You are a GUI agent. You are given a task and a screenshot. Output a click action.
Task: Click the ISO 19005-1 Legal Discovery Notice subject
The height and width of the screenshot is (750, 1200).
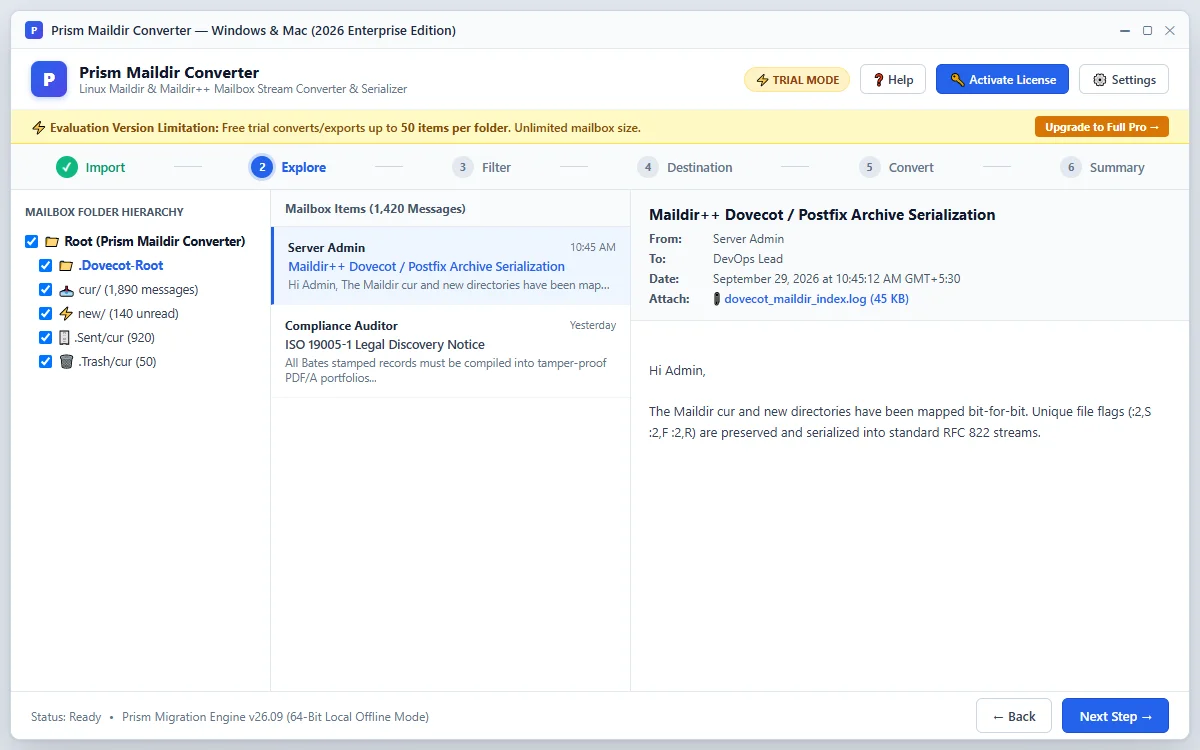(385, 344)
